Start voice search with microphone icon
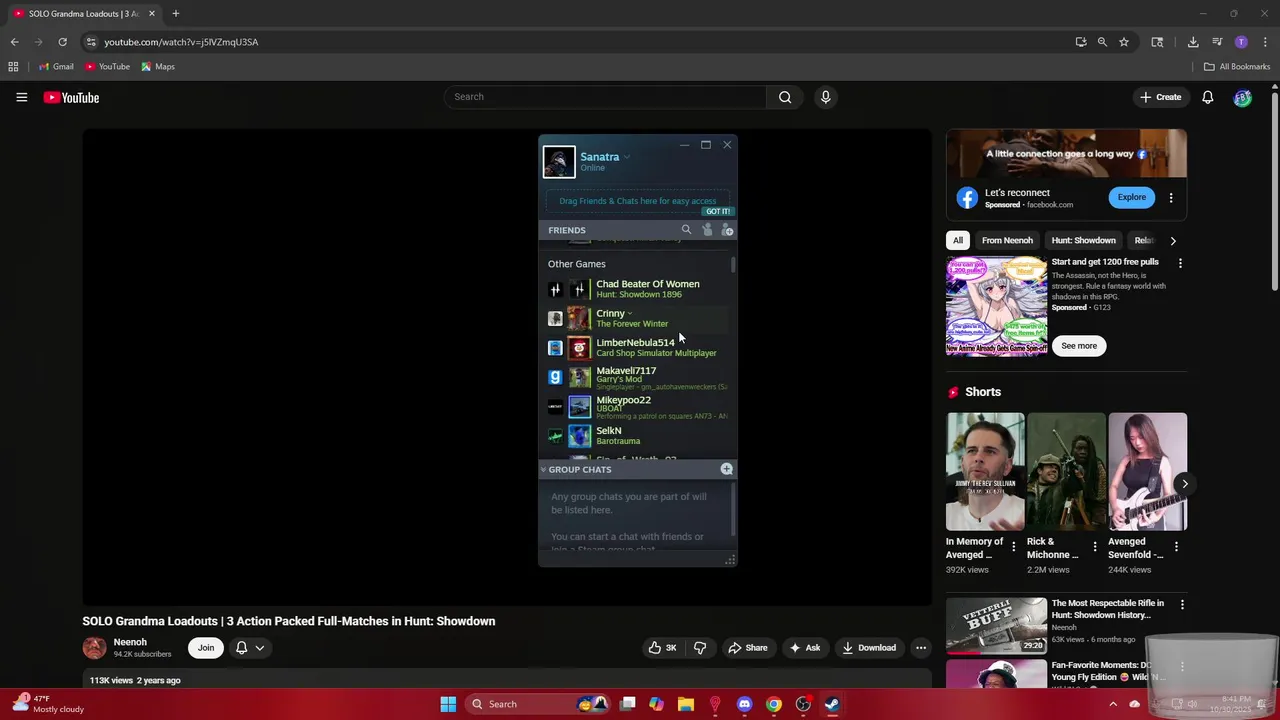The image size is (1280, 720). click(825, 97)
